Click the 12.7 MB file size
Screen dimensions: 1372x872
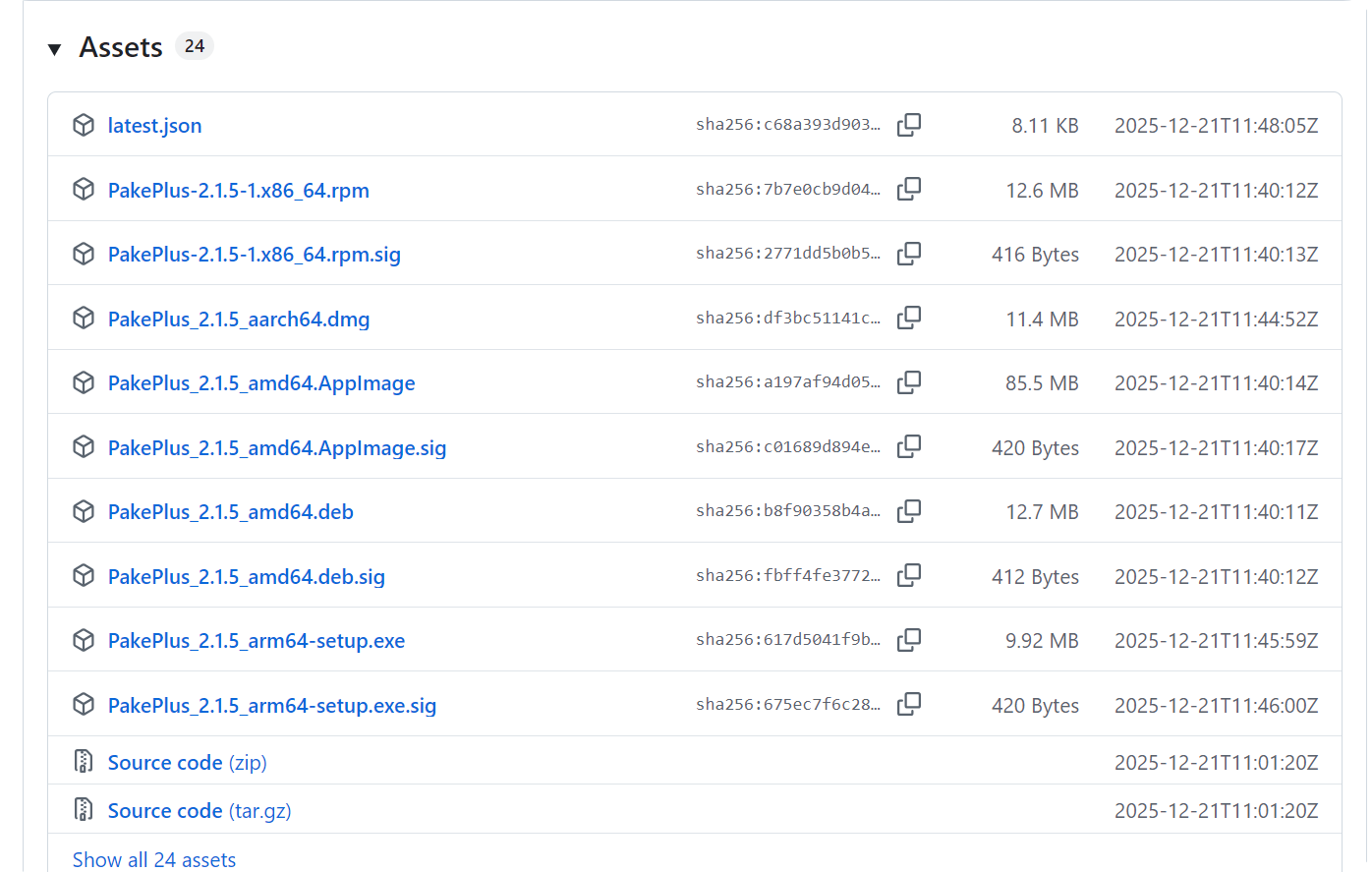pyautogui.click(x=1042, y=512)
